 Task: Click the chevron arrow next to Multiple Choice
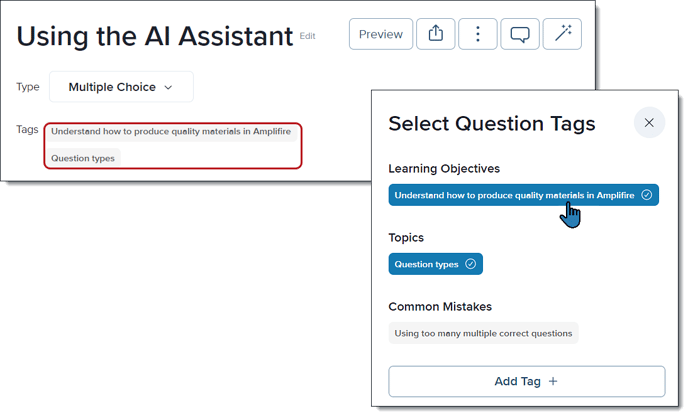click(x=168, y=87)
